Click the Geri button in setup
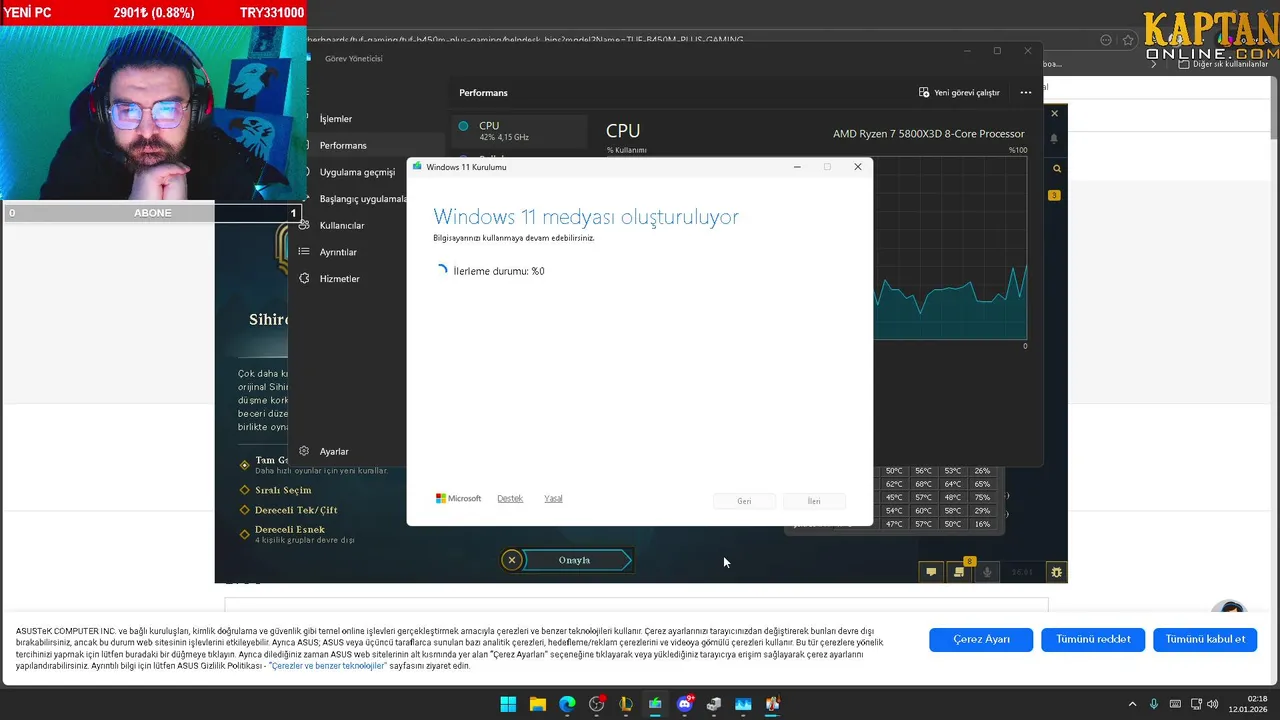 [744, 501]
